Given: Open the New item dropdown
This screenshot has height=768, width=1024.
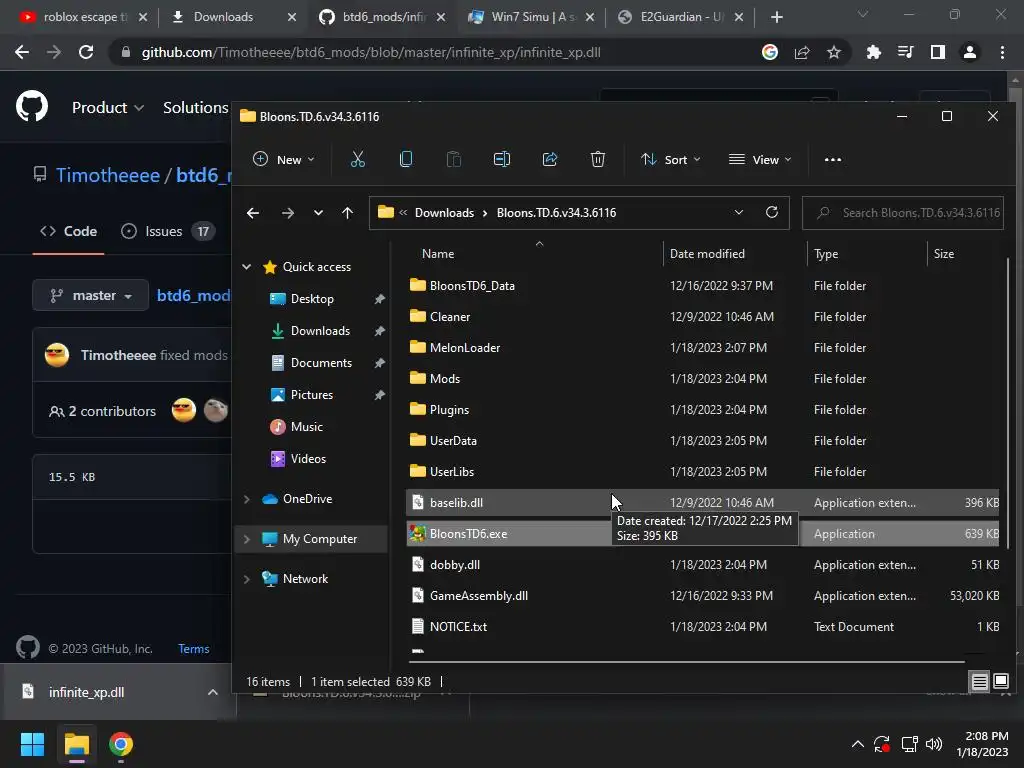Looking at the screenshot, I should pyautogui.click(x=284, y=159).
